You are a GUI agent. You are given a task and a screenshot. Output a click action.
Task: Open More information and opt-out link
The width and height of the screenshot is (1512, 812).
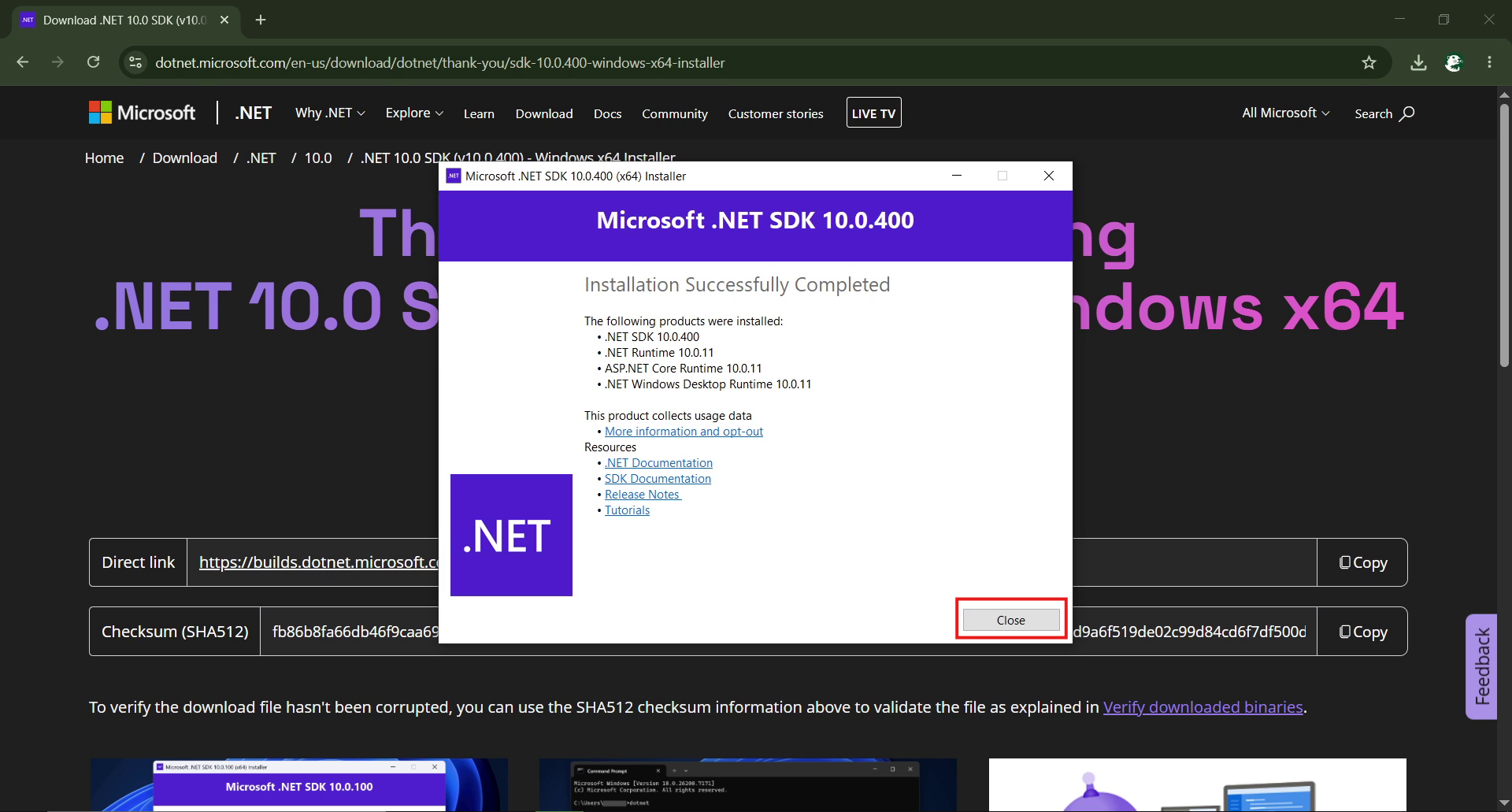pos(684,432)
